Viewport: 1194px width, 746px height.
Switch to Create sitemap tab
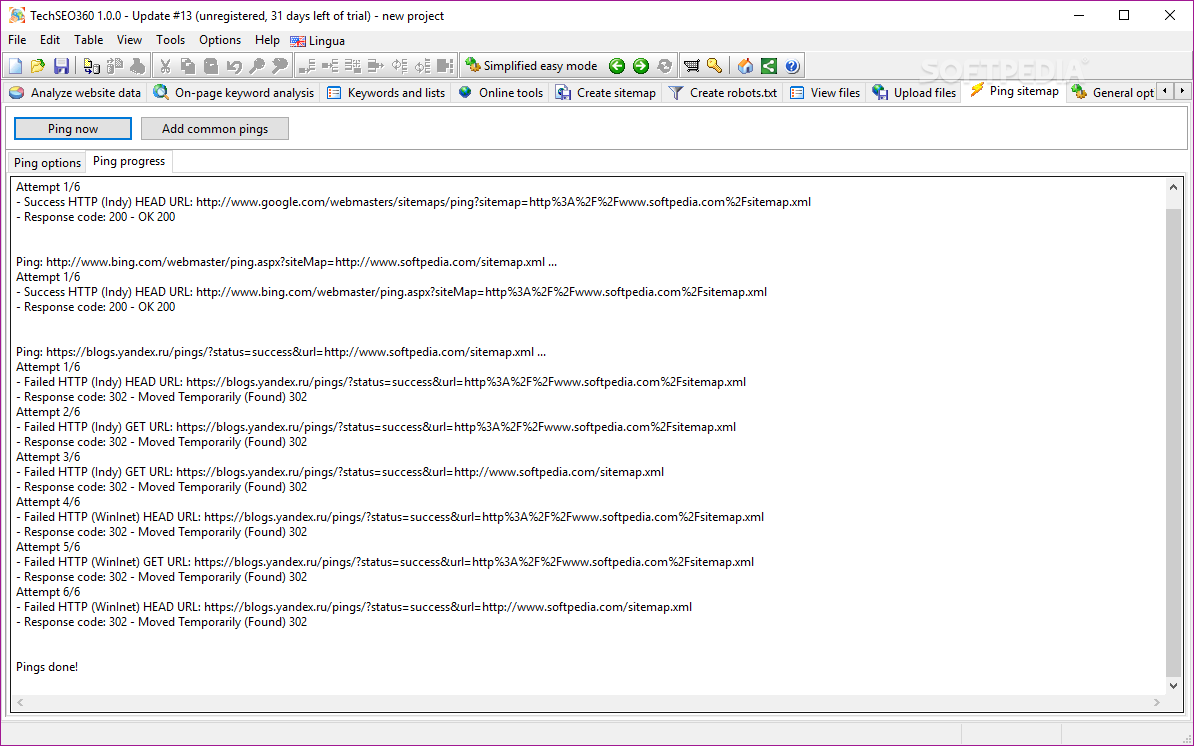(x=605, y=93)
